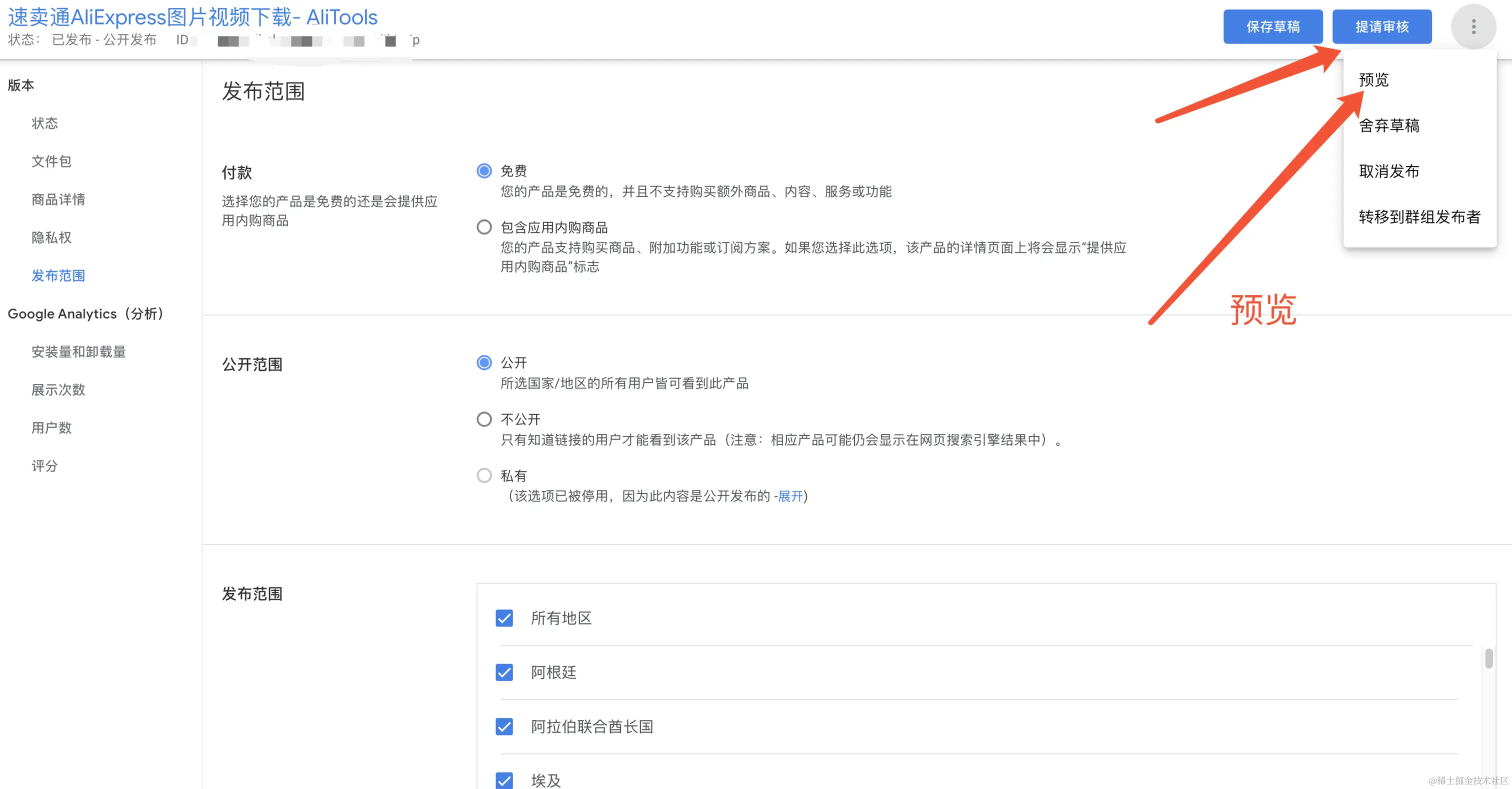Viewport: 1512px width, 789px height.
Task: Toggle the 阿拉伯联合酋长国 checkbox
Action: [504, 727]
